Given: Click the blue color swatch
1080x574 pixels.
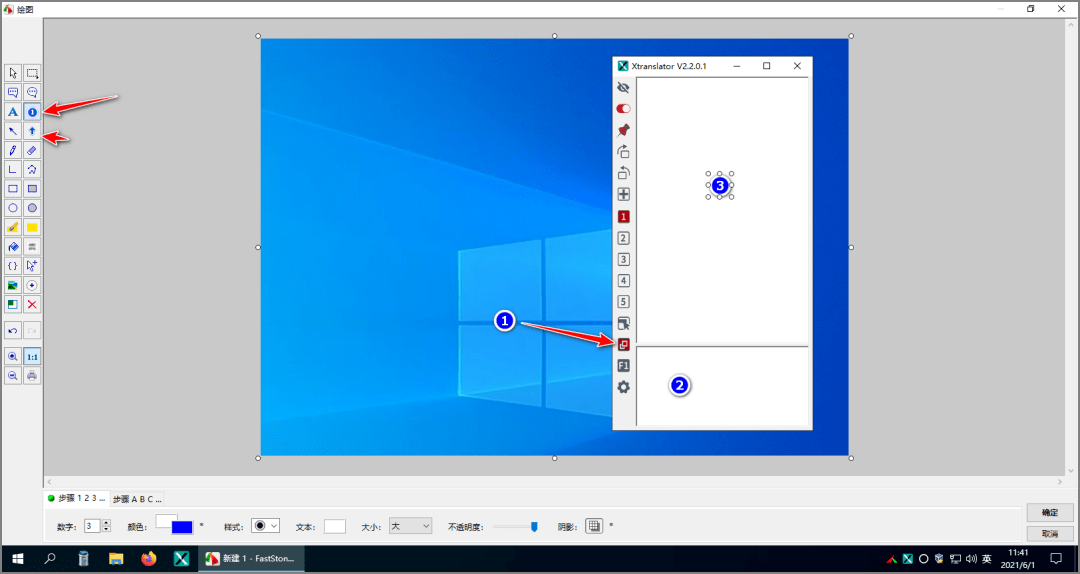Looking at the screenshot, I should (x=182, y=528).
